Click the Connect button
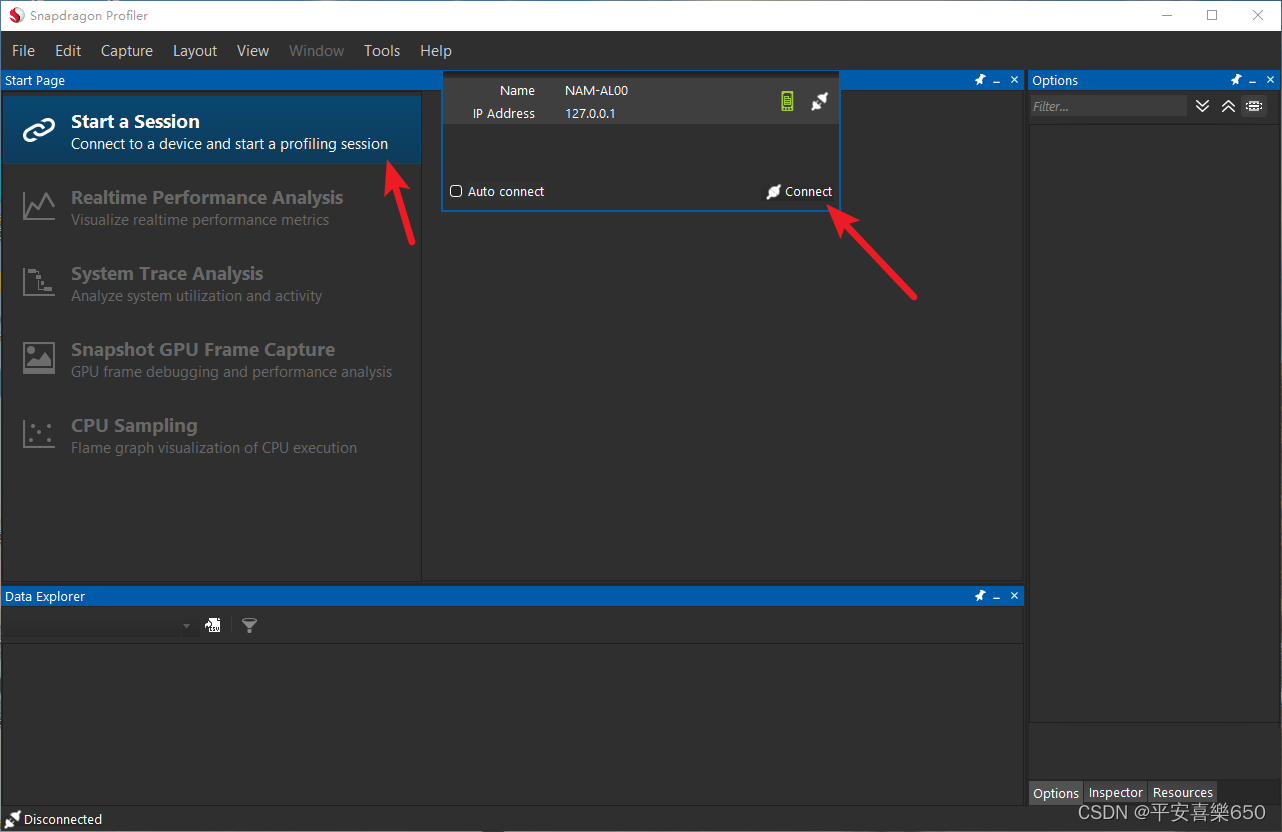 799,191
